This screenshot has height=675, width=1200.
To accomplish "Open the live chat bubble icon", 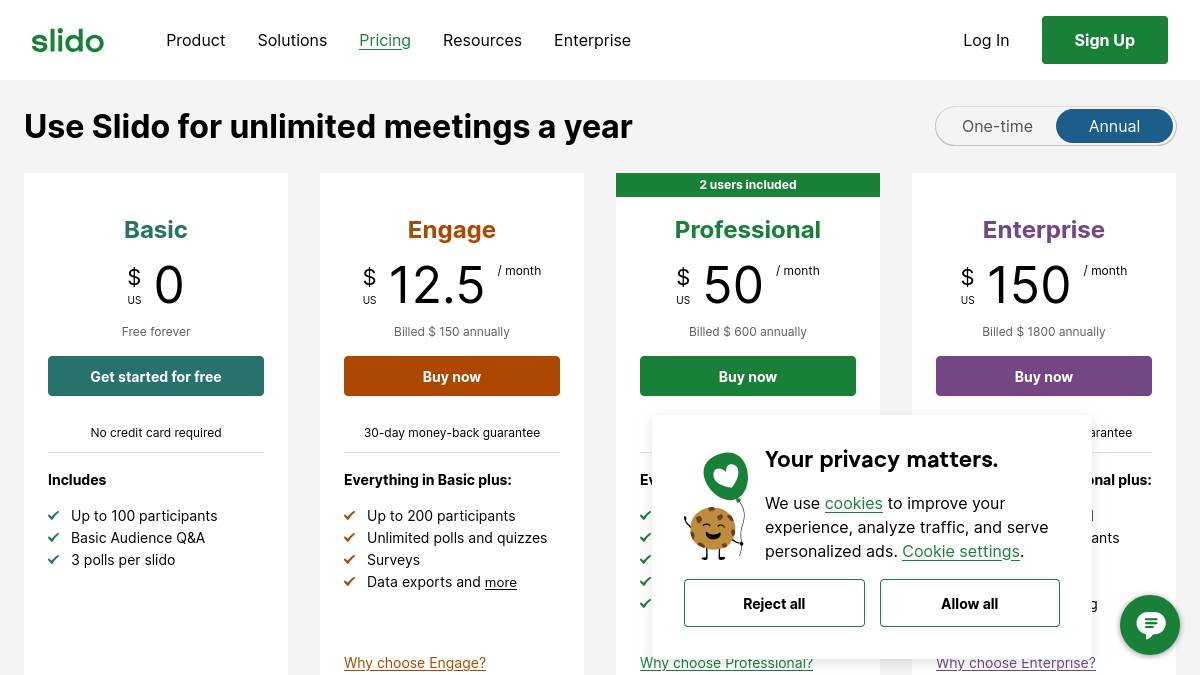I will 1149,625.
